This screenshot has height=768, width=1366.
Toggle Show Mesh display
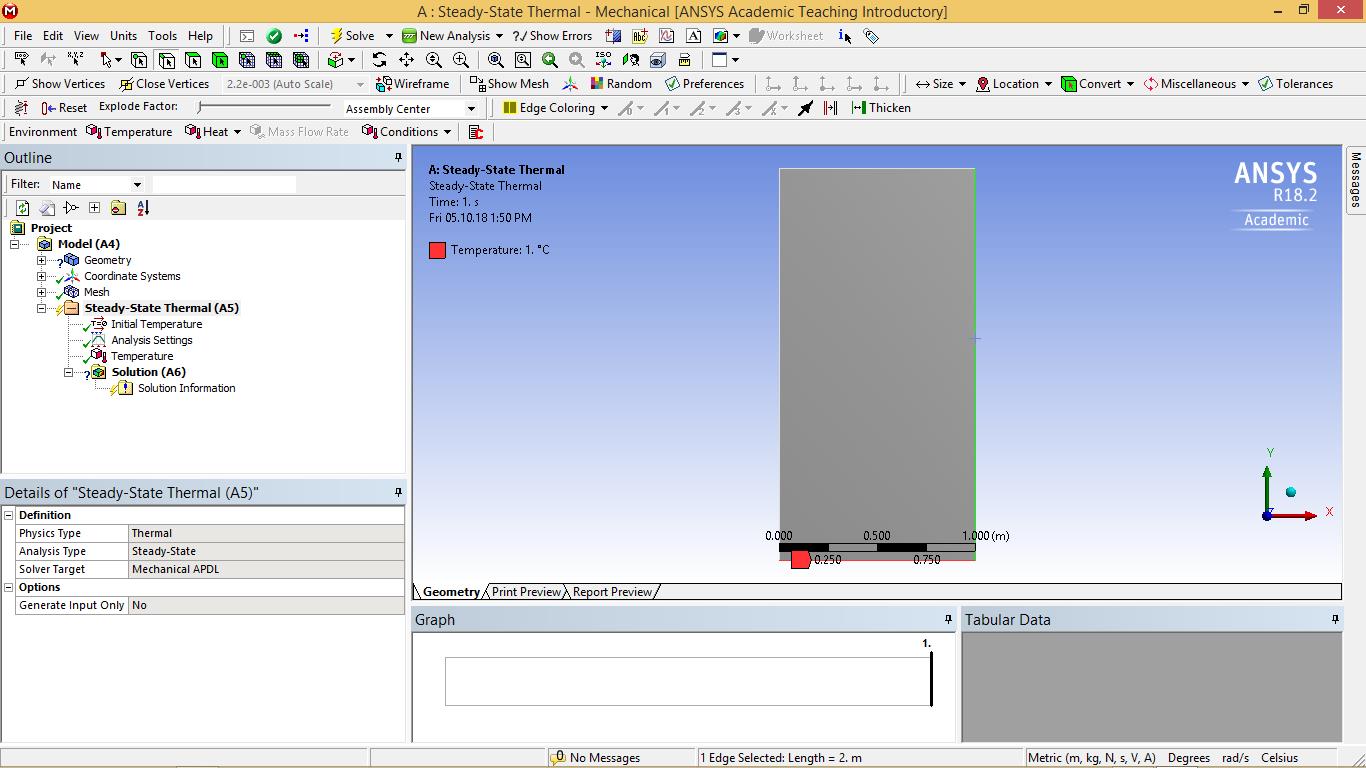coord(509,84)
